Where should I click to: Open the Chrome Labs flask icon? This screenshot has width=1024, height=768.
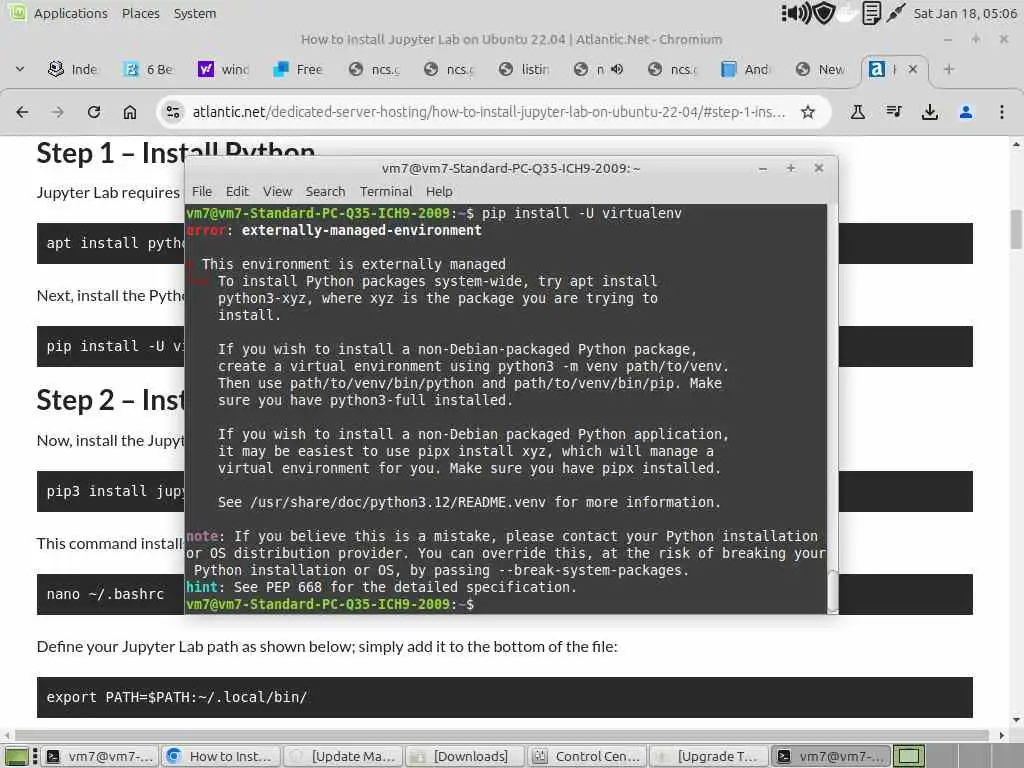[857, 112]
